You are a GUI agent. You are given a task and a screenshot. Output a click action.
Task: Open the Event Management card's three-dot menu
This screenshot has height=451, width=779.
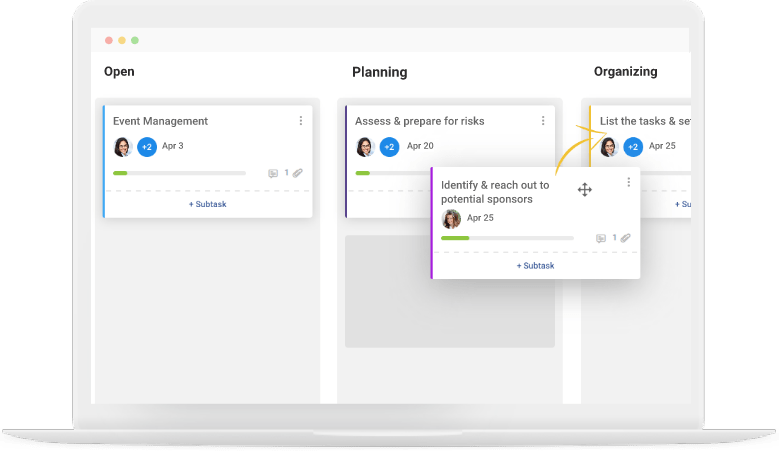[301, 121]
